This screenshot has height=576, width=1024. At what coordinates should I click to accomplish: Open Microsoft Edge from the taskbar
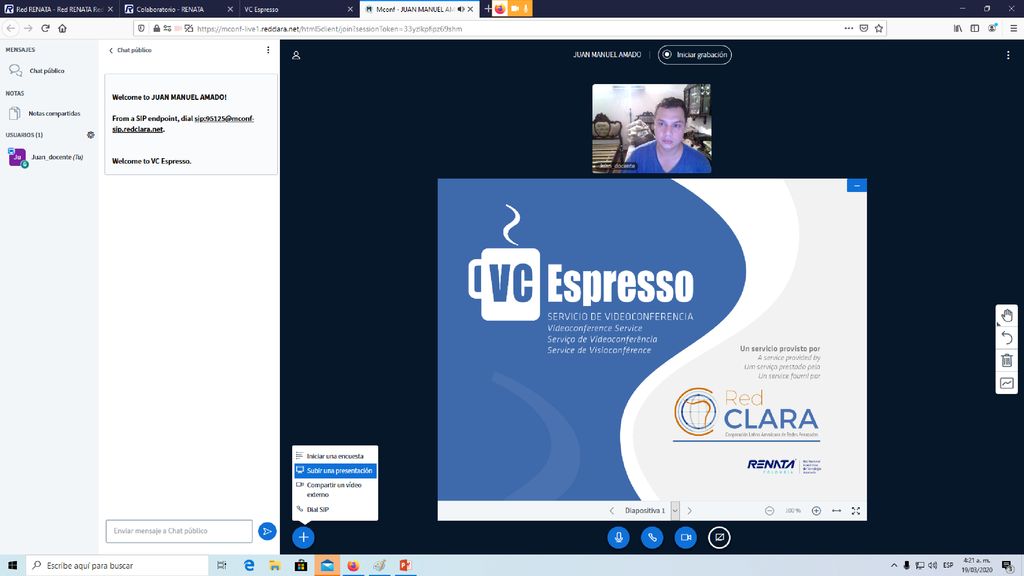coord(249,566)
